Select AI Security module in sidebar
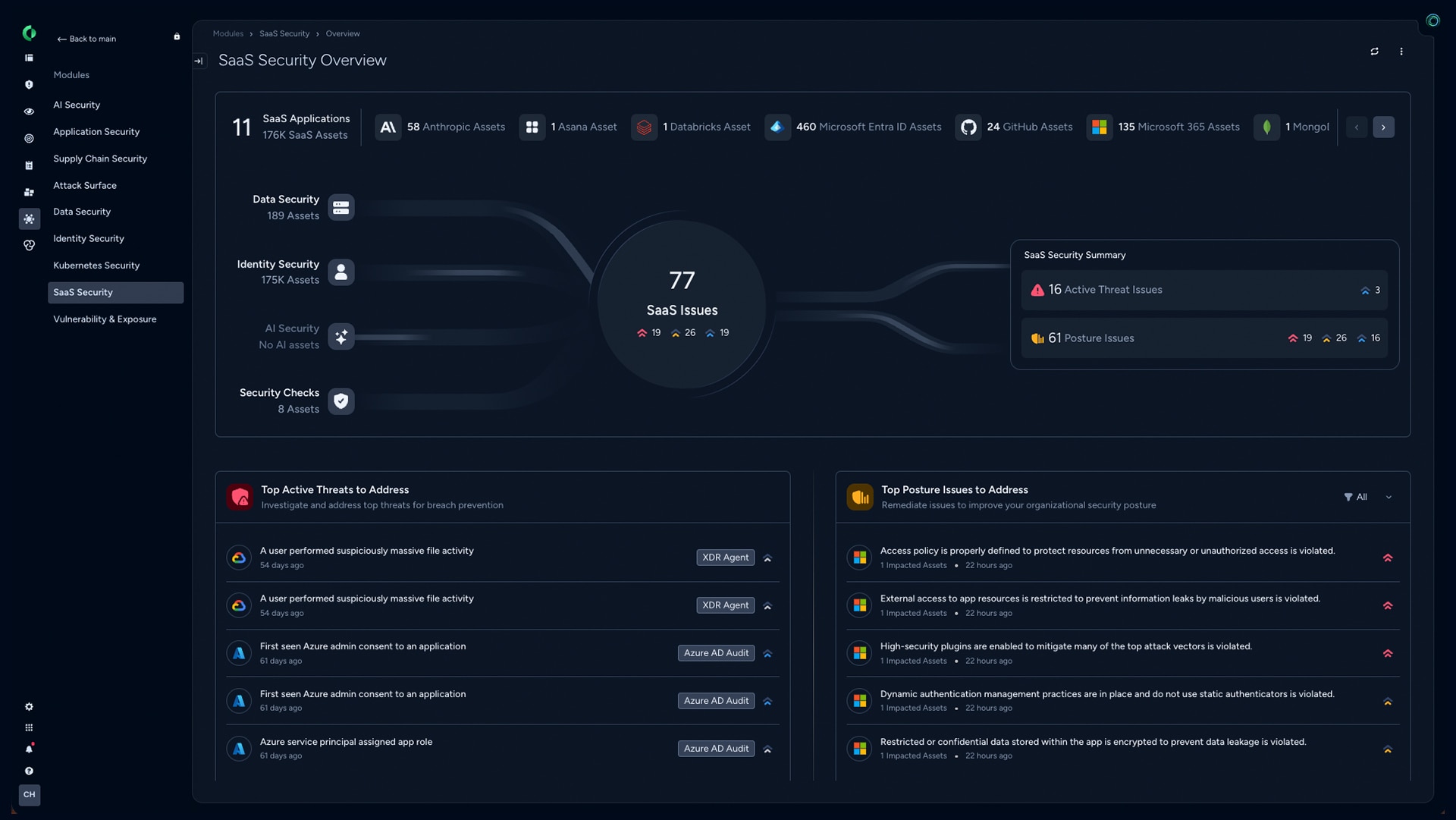1456x820 pixels. 77,105
